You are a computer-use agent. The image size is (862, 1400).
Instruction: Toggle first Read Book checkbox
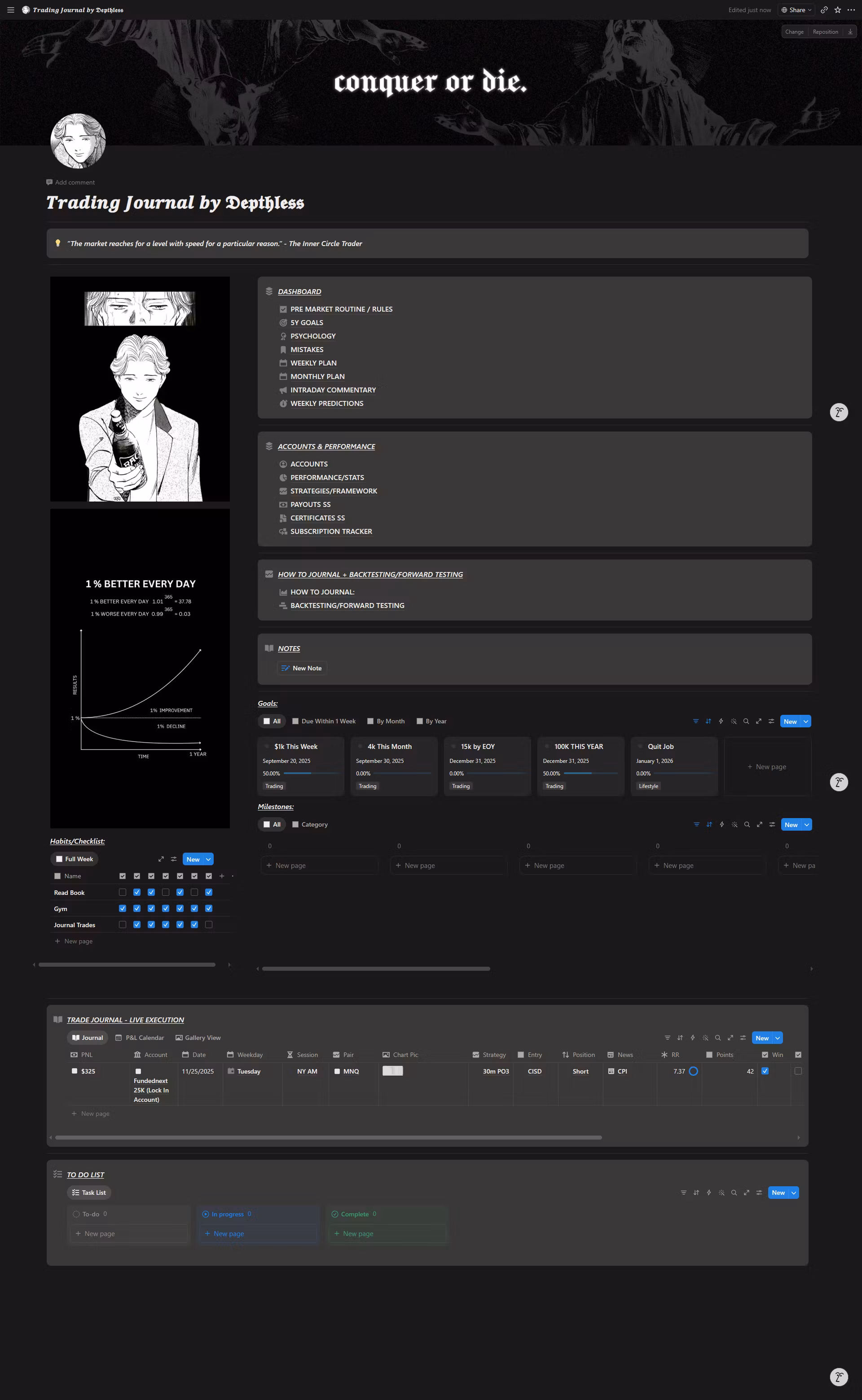point(122,892)
